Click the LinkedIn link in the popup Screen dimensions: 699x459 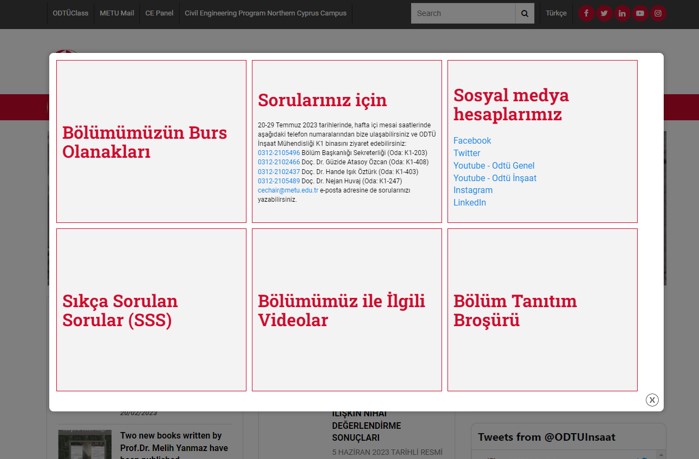click(469, 203)
